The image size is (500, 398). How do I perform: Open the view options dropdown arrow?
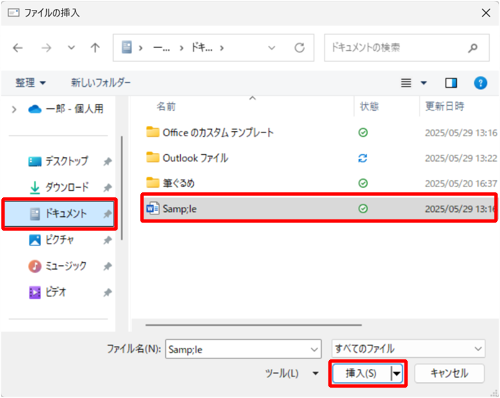coord(424,83)
